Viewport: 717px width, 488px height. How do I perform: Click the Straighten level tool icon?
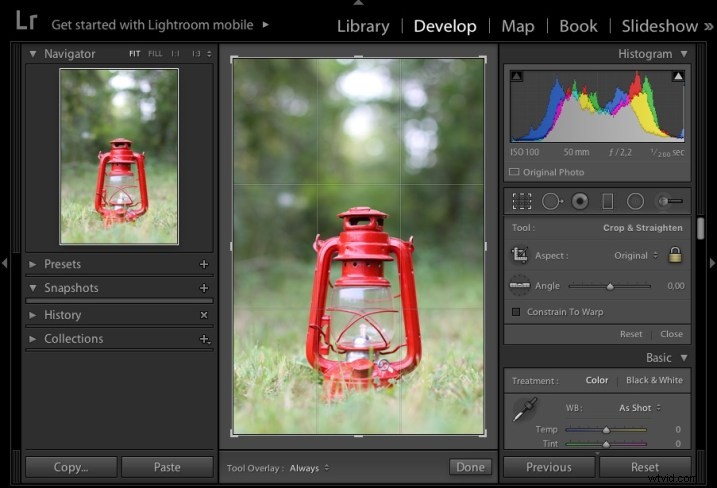pos(519,285)
